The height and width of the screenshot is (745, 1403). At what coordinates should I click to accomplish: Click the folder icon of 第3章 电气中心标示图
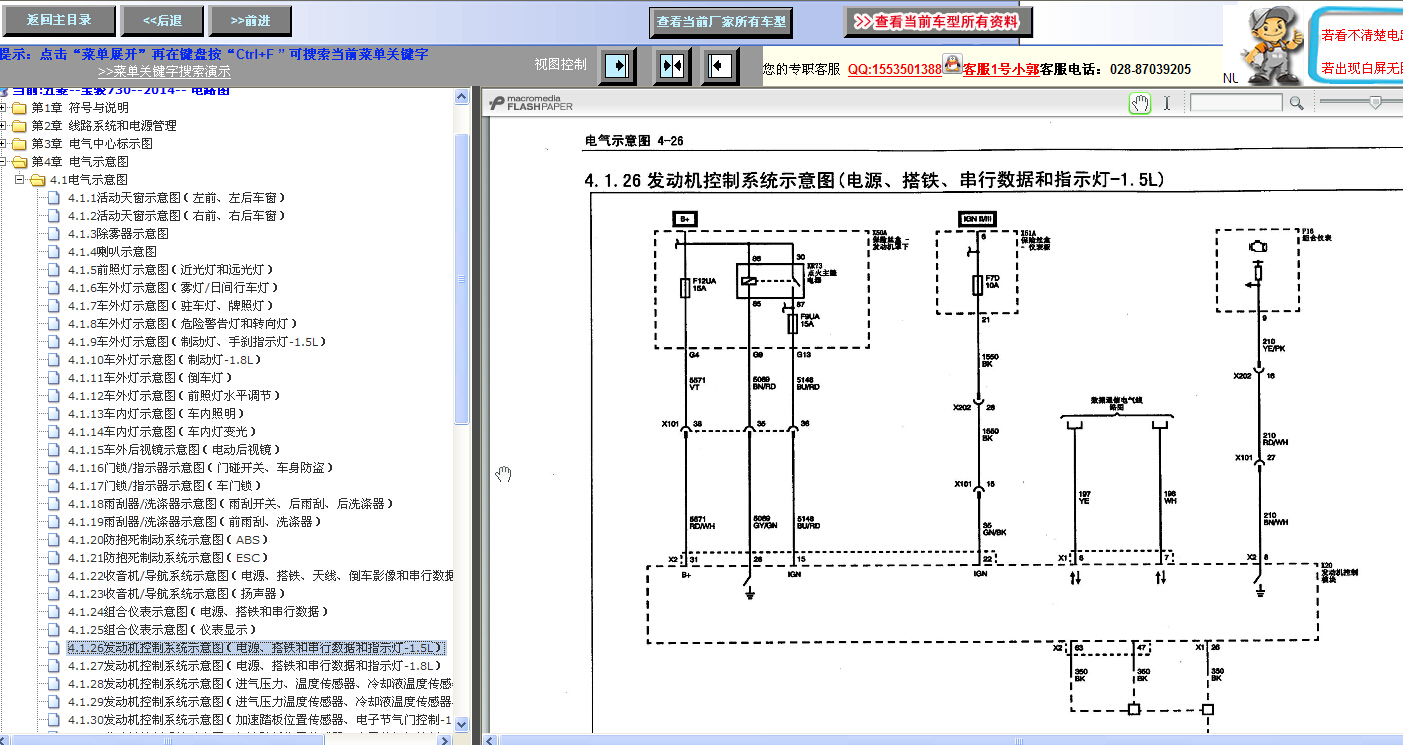[x=19, y=144]
